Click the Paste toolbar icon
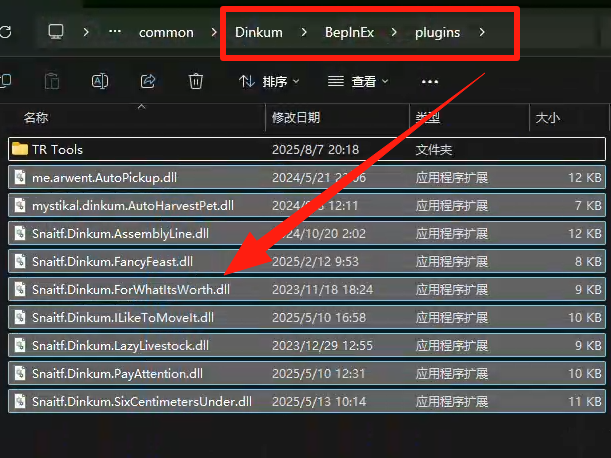Viewport: 611px width, 458px height. coord(52,81)
